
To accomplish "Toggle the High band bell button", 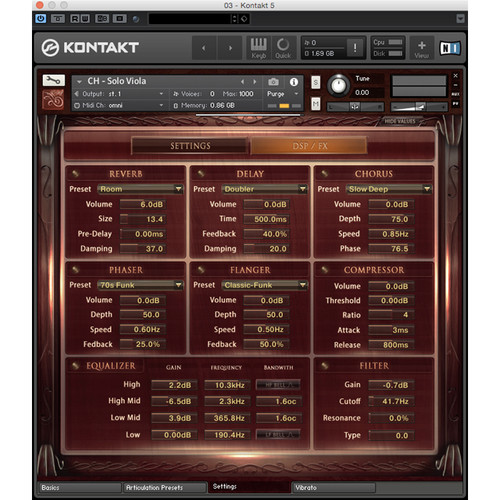I will click(x=278, y=385).
